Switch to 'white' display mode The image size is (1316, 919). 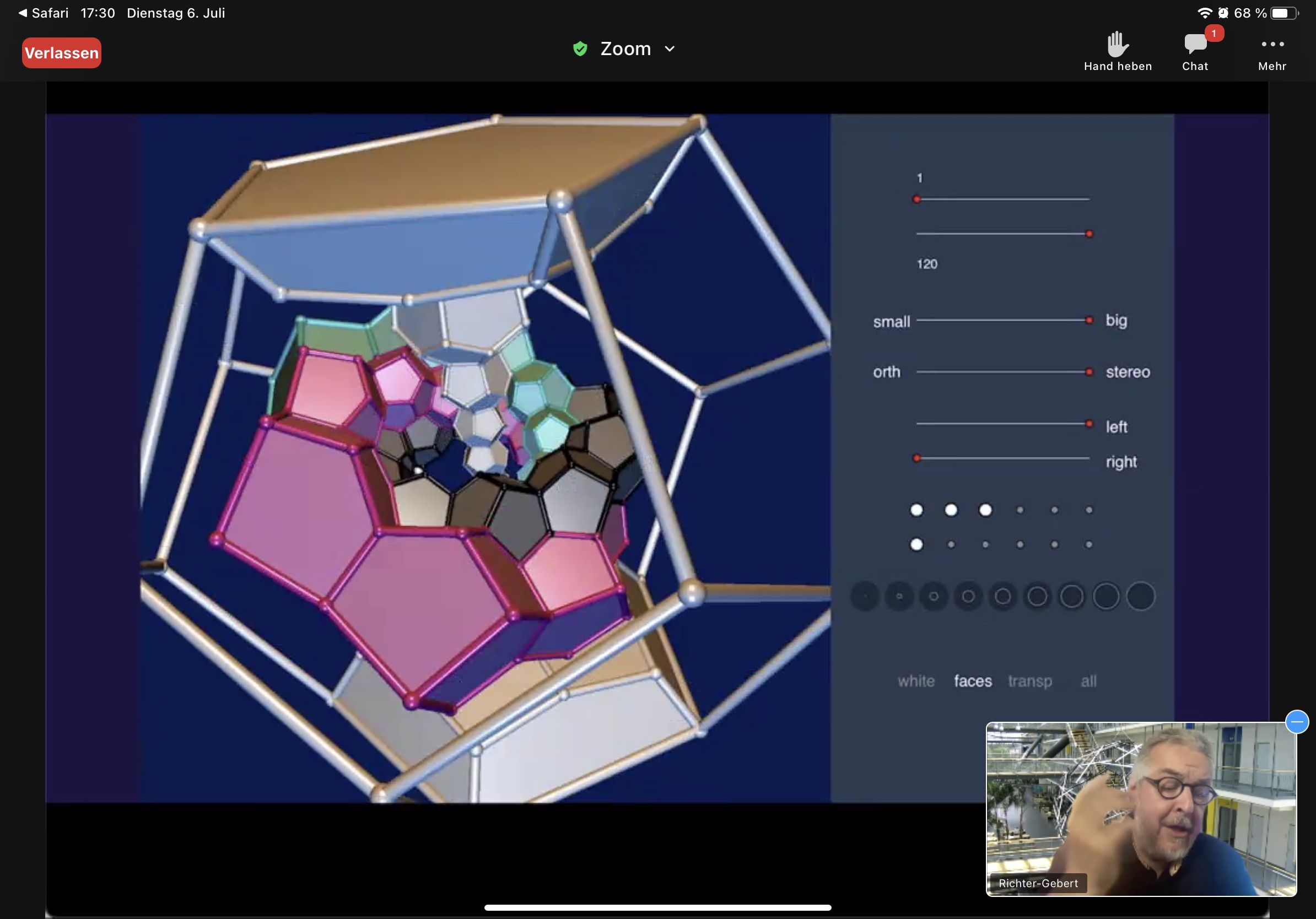point(916,681)
